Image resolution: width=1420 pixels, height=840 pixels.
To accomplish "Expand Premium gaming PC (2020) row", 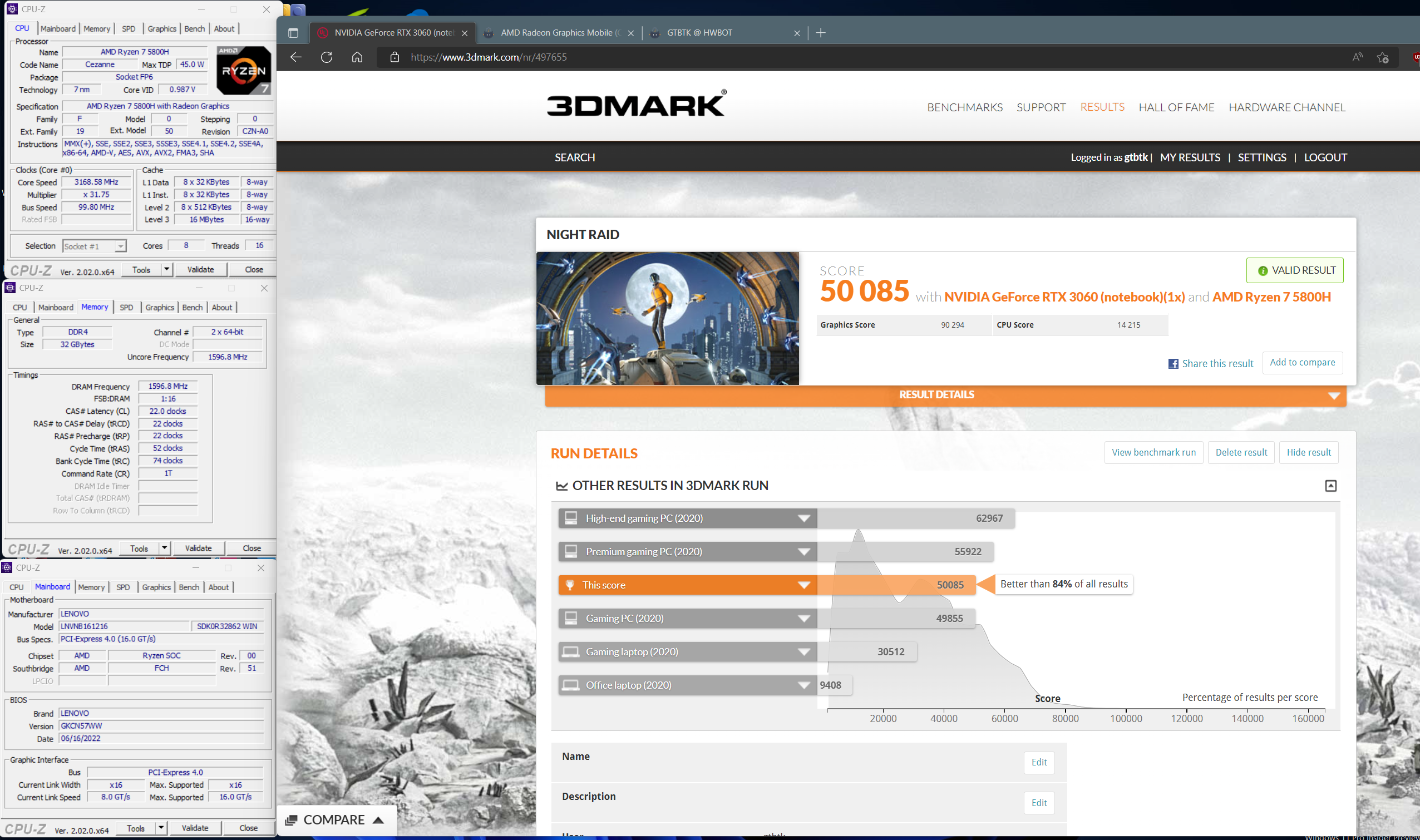I will tap(804, 552).
